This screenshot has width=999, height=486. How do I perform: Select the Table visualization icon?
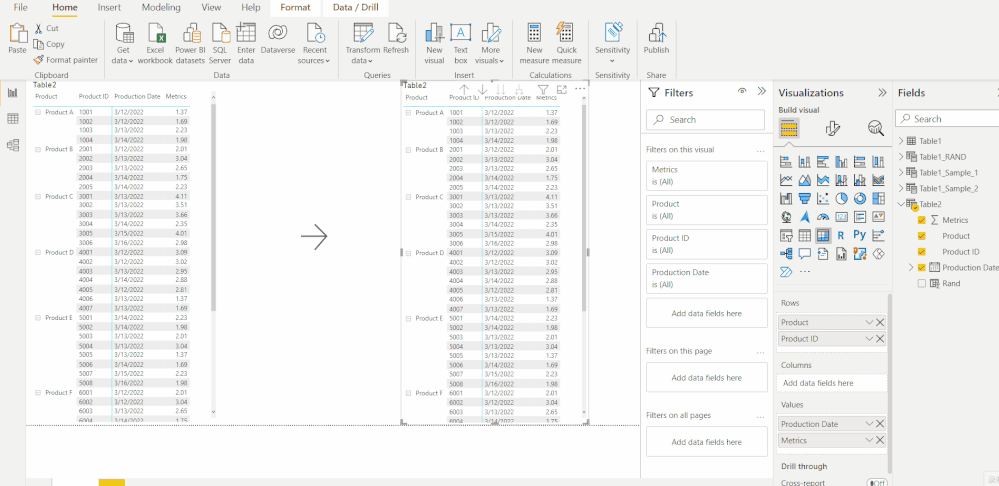(x=805, y=236)
